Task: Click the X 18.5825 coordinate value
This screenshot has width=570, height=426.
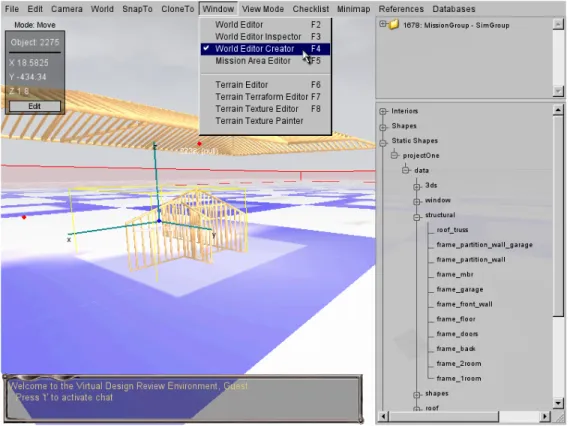Action: [29, 63]
